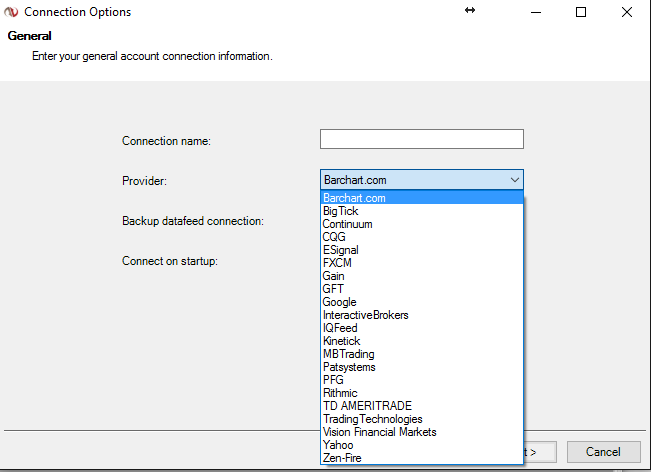Viewport: 651px width, 472px height.
Task: Select Patsystems from the list
Action: click(x=422, y=367)
